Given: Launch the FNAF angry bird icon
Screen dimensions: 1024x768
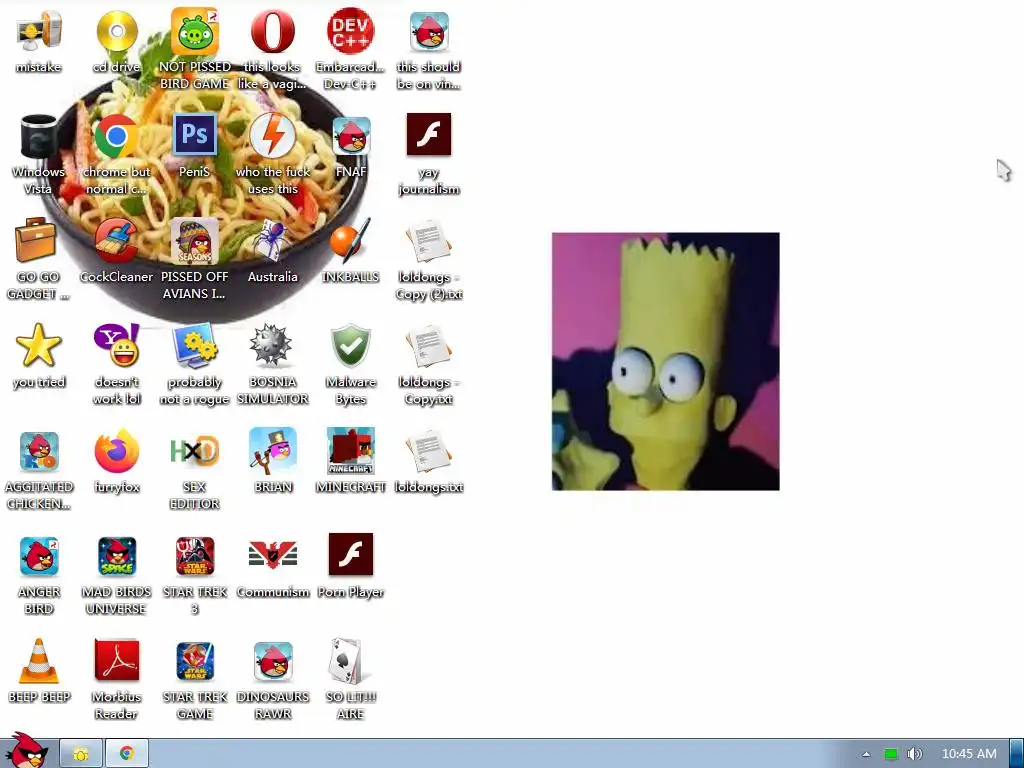Looking at the screenshot, I should pos(351,136).
